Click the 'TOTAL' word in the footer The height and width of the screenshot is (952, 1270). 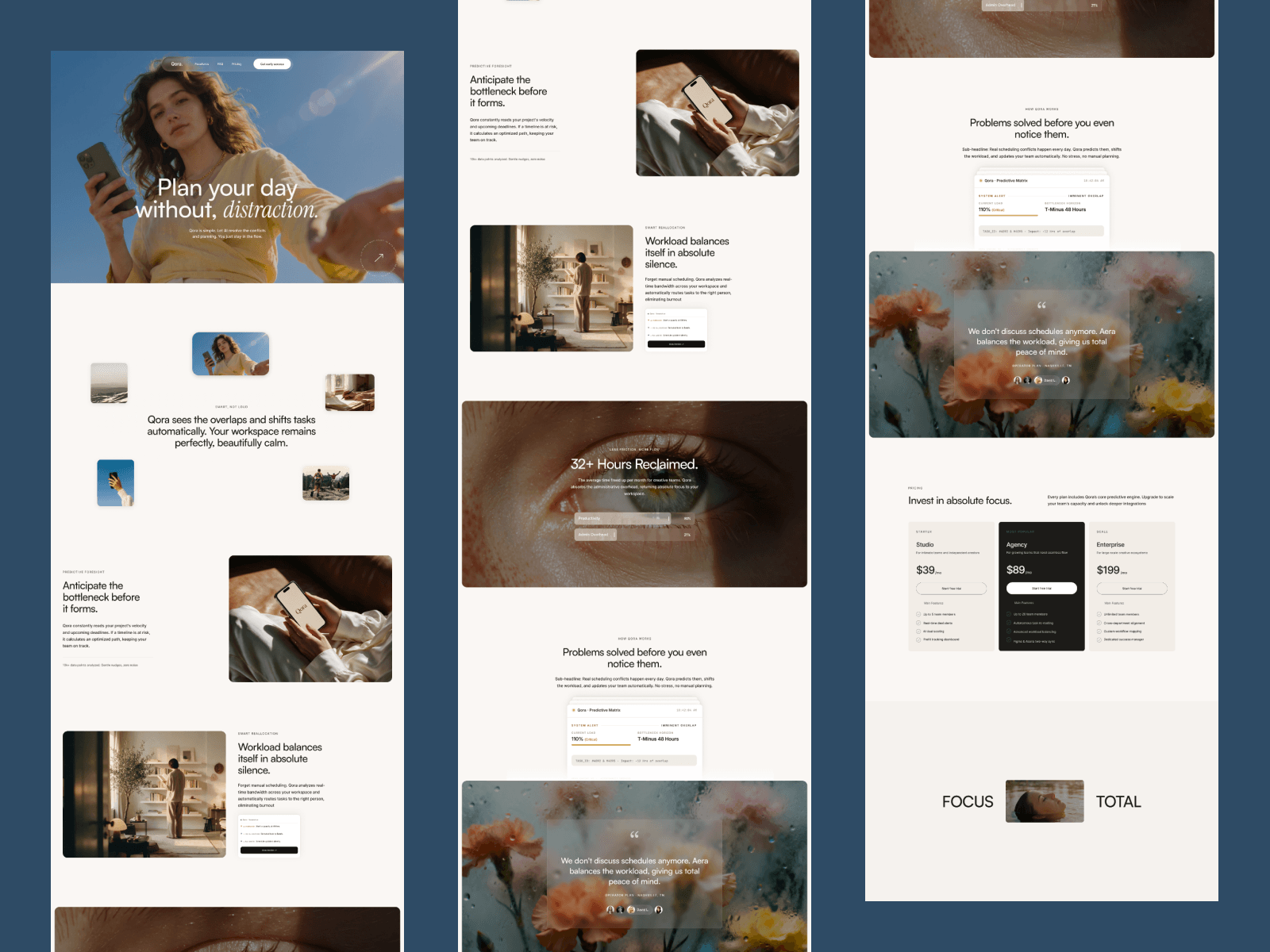(x=1118, y=802)
